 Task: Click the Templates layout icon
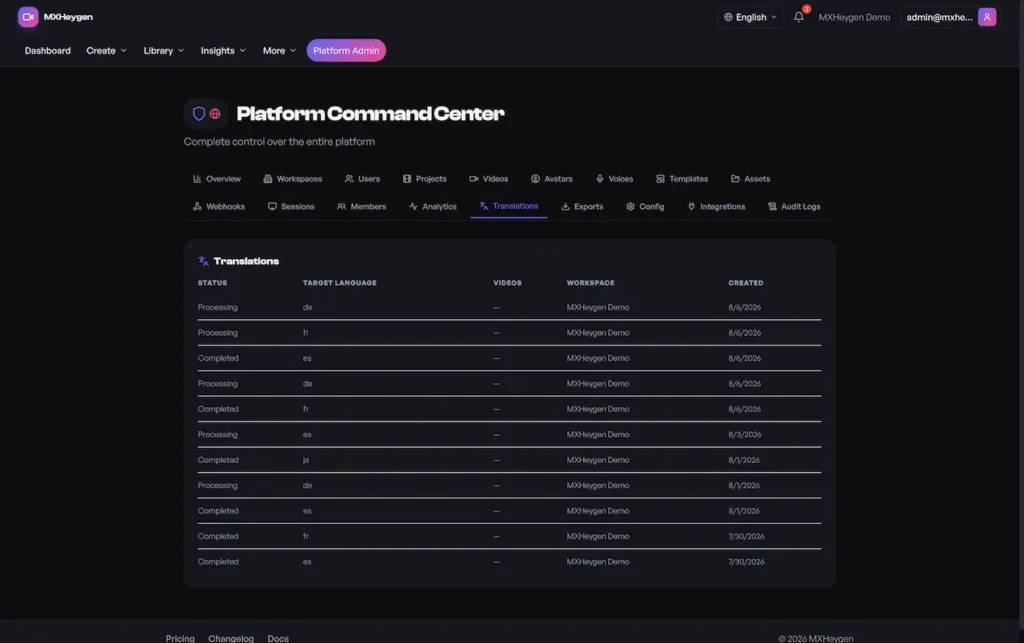660,179
